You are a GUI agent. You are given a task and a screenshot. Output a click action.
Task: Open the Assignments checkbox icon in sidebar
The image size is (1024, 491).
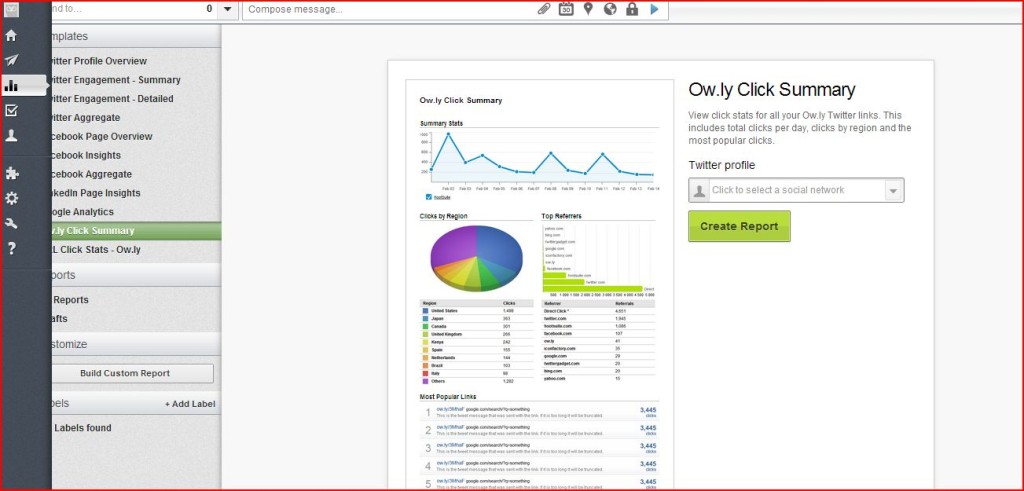click(x=11, y=110)
